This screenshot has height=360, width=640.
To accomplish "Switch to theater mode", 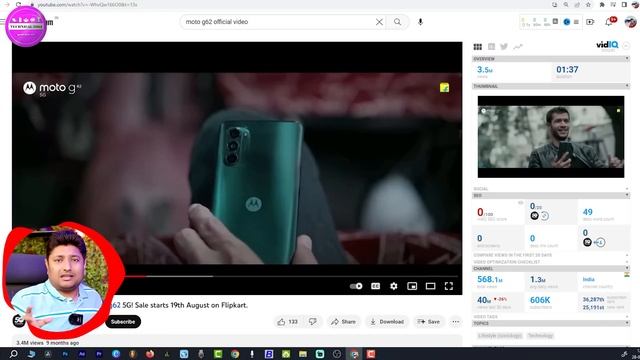I will pos(431,286).
